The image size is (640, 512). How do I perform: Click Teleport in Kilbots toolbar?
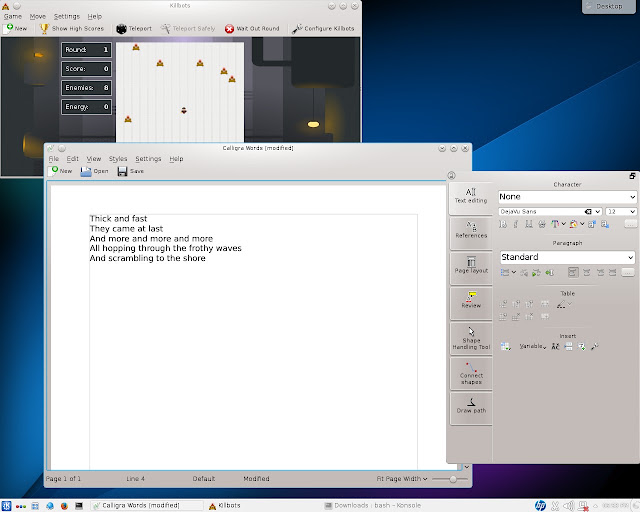(x=134, y=29)
